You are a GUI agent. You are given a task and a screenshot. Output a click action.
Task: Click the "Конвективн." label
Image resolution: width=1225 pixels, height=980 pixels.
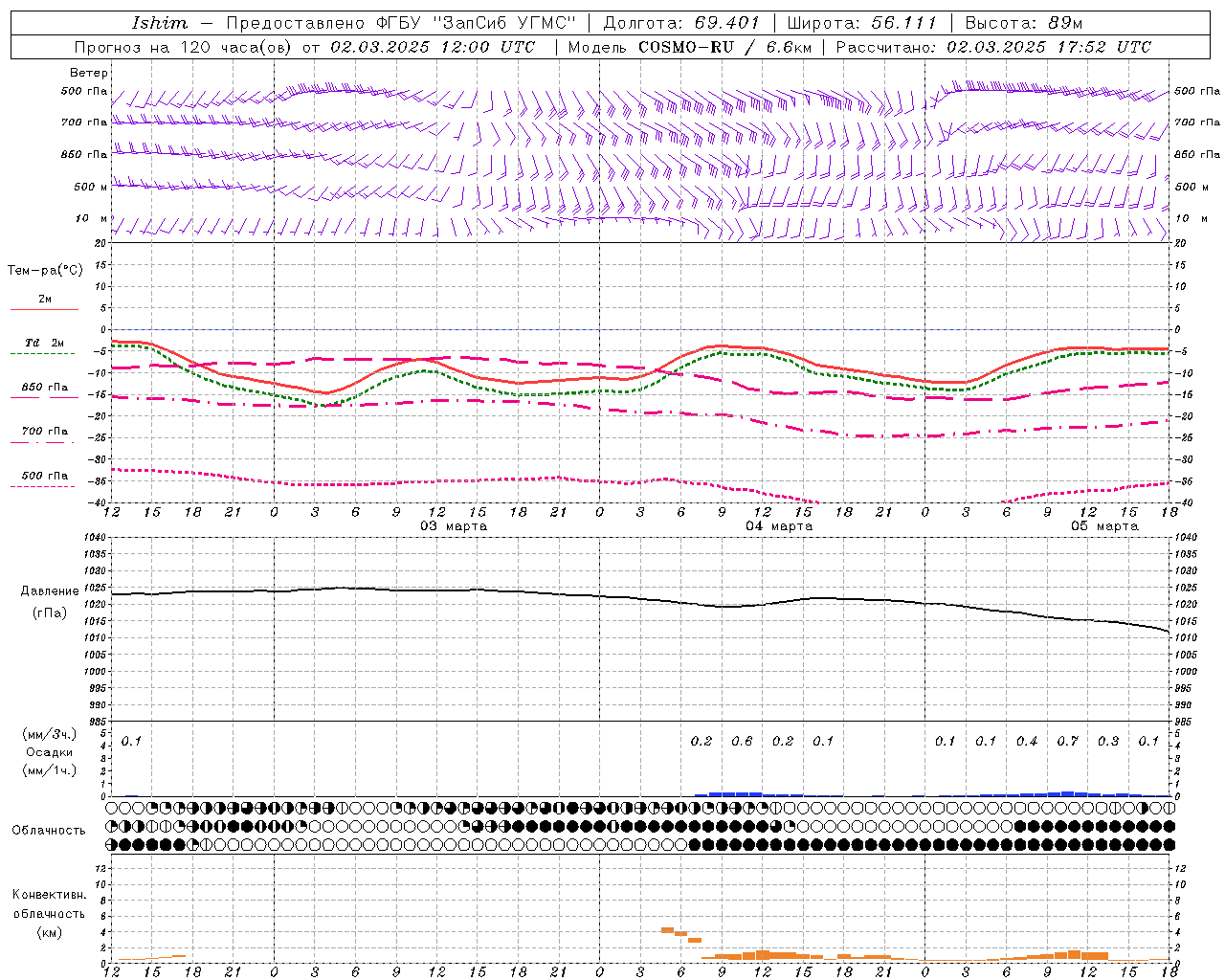49,895
